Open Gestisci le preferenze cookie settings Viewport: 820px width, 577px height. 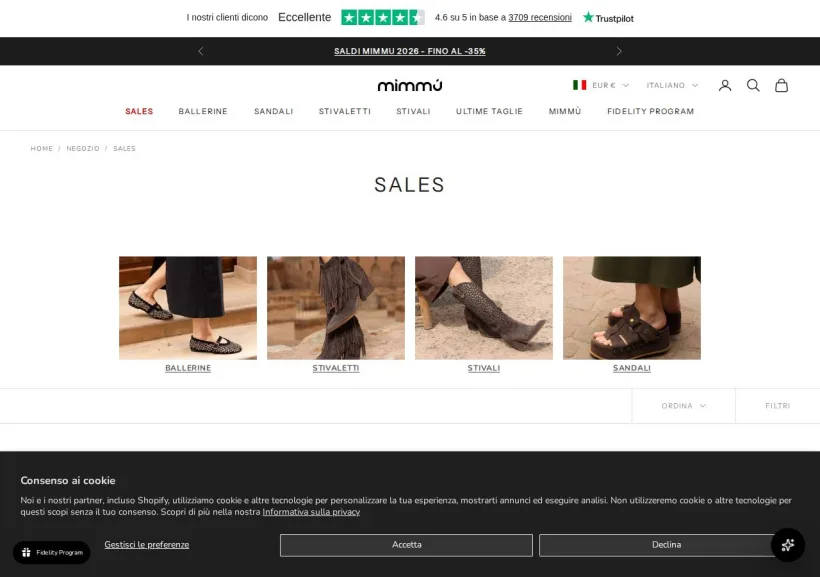pyautogui.click(x=147, y=545)
